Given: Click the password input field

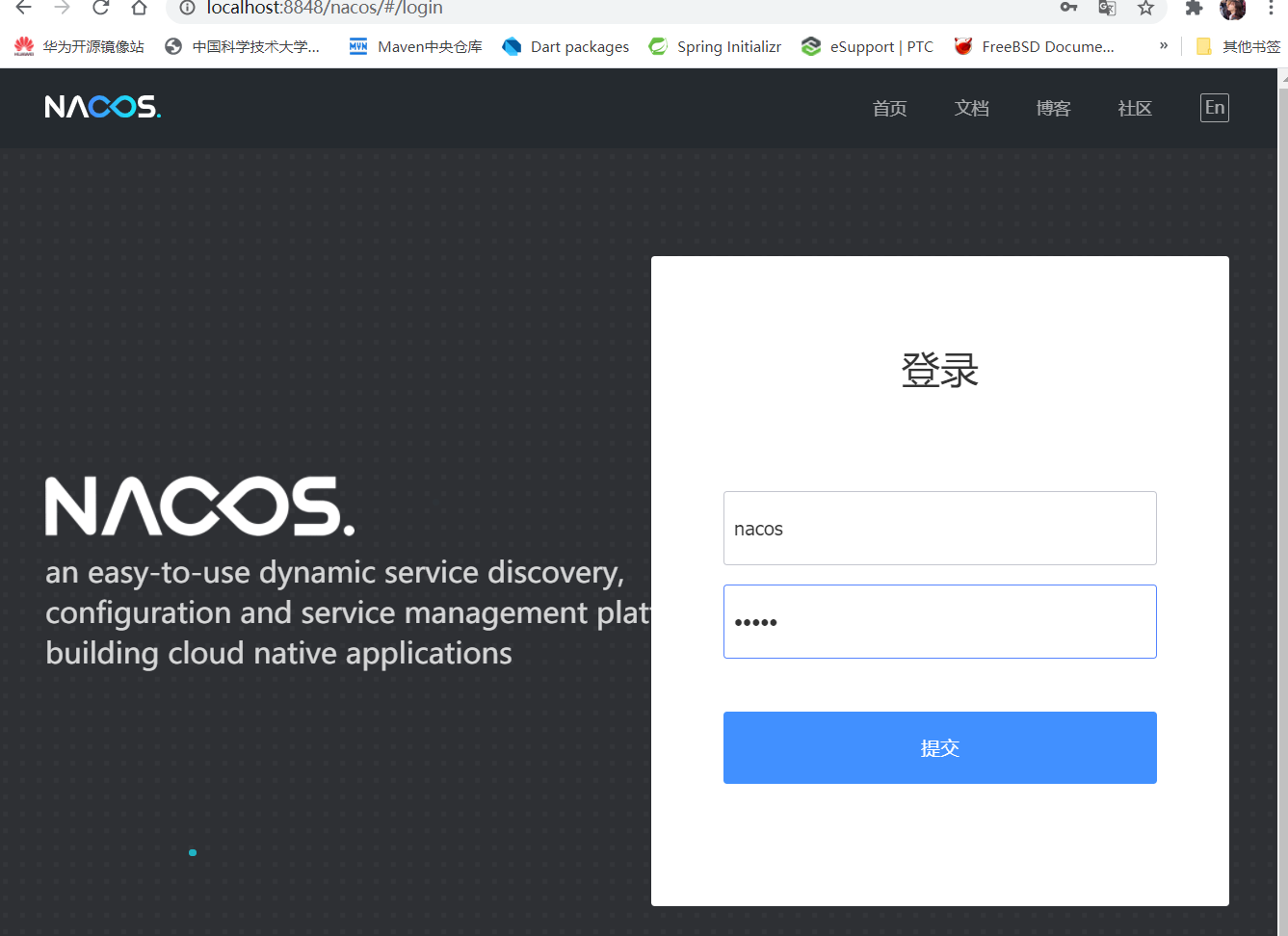Looking at the screenshot, I should (x=940, y=622).
